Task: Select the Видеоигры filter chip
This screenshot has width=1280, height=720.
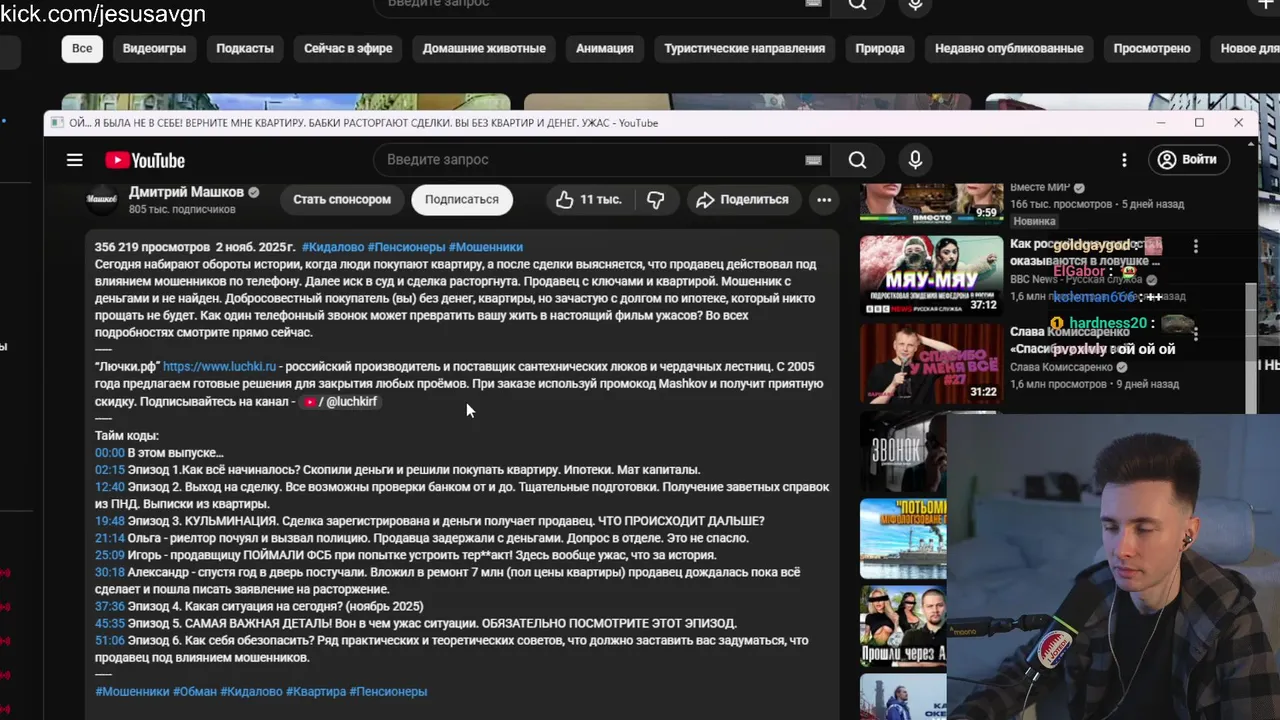Action: [154, 48]
